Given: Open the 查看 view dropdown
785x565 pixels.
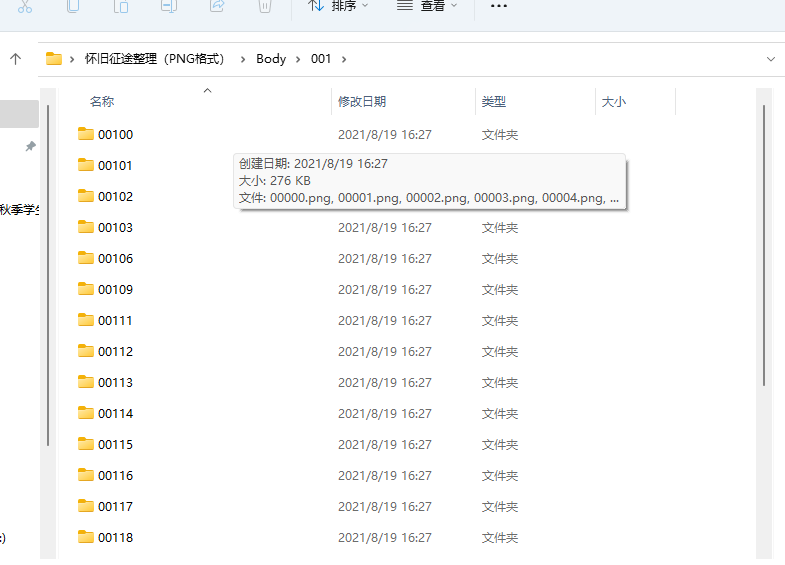Looking at the screenshot, I should pyautogui.click(x=427, y=6).
